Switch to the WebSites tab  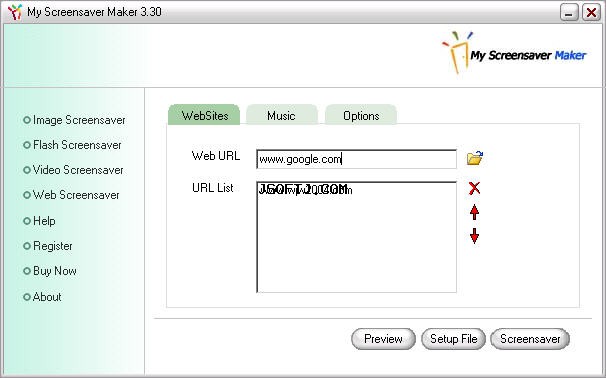[x=204, y=115]
